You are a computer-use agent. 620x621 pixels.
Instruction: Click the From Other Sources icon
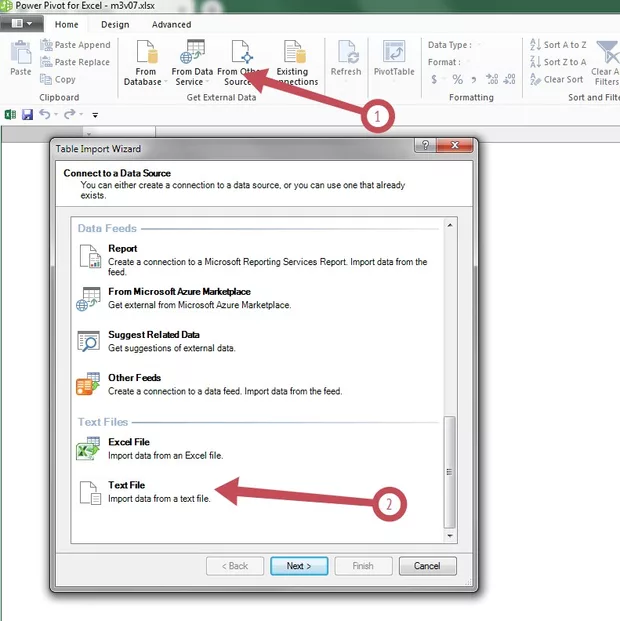(x=242, y=51)
